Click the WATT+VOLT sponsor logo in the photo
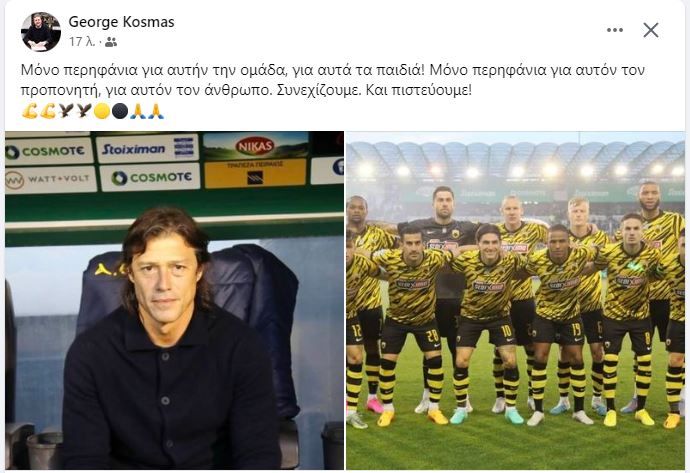 pos(50,180)
